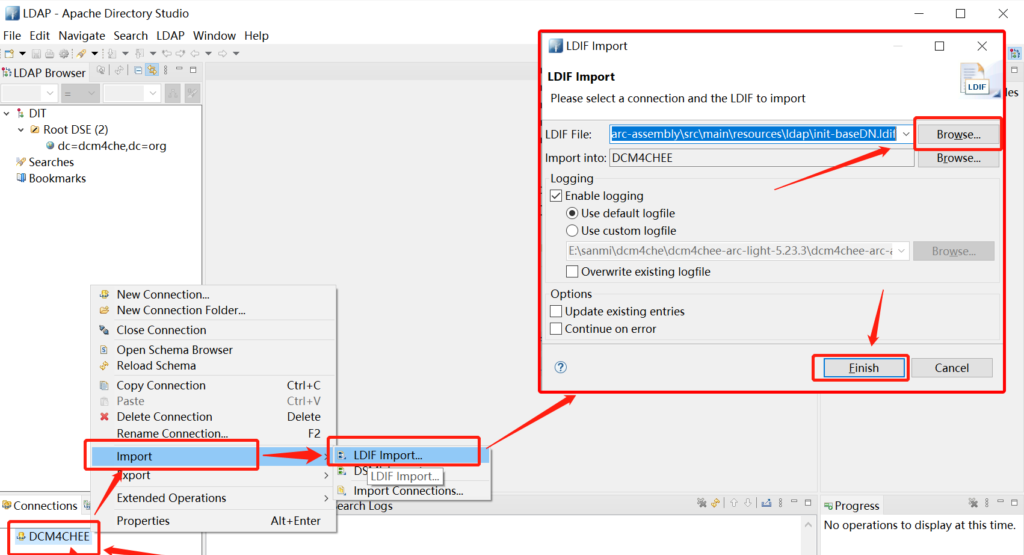Collapse Root DSE (2) tree node
The image size is (1024, 555).
[x=21, y=130]
